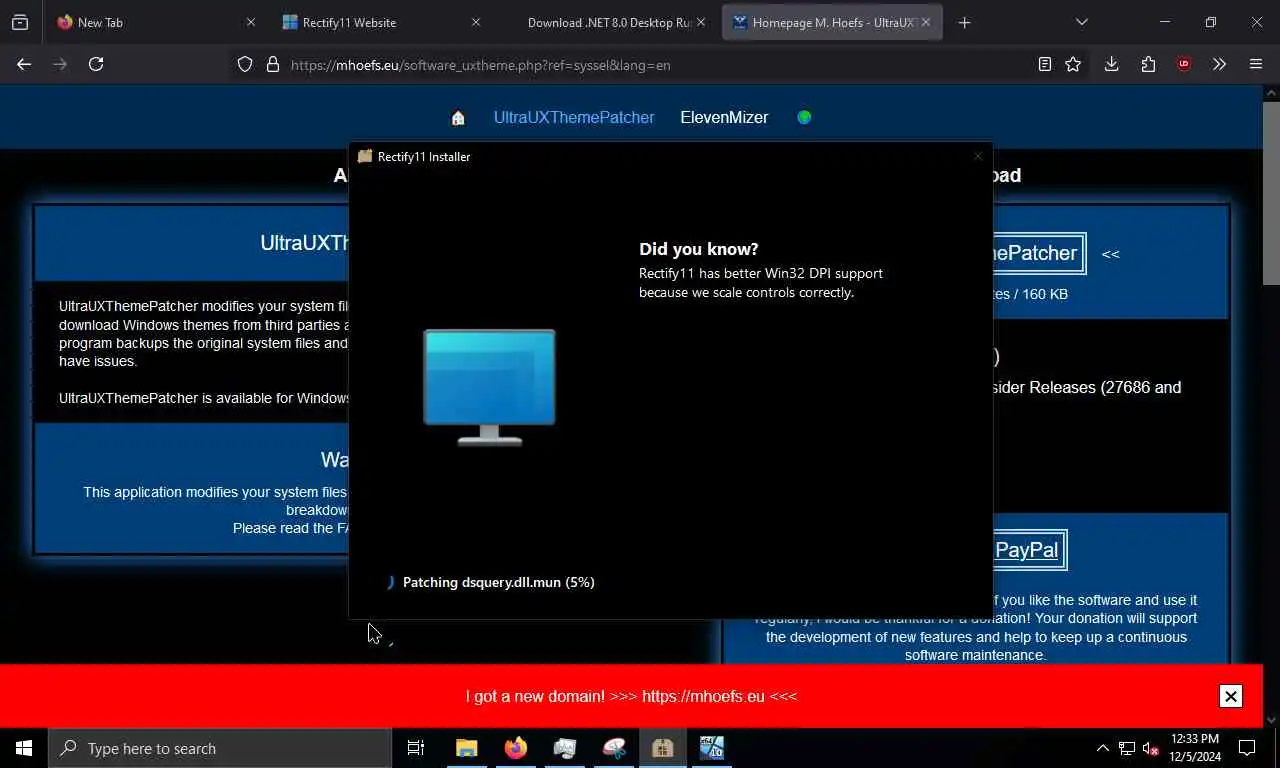Image resolution: width=1280 pixels, height=768 pixels.
Task: Open the ElevenMizer page link
Action: [724, 117]
